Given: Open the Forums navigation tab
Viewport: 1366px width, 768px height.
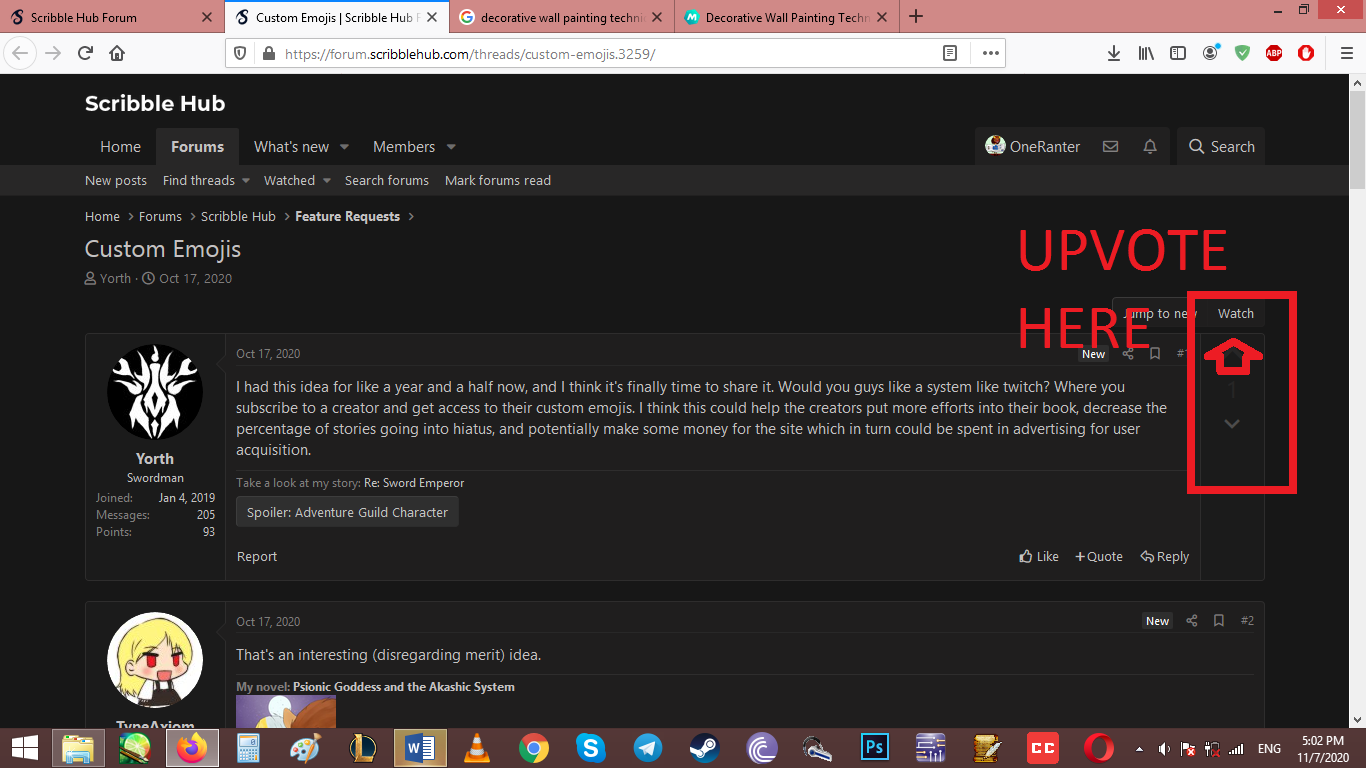Looking at the screenshot, I should tap(197, 147).
